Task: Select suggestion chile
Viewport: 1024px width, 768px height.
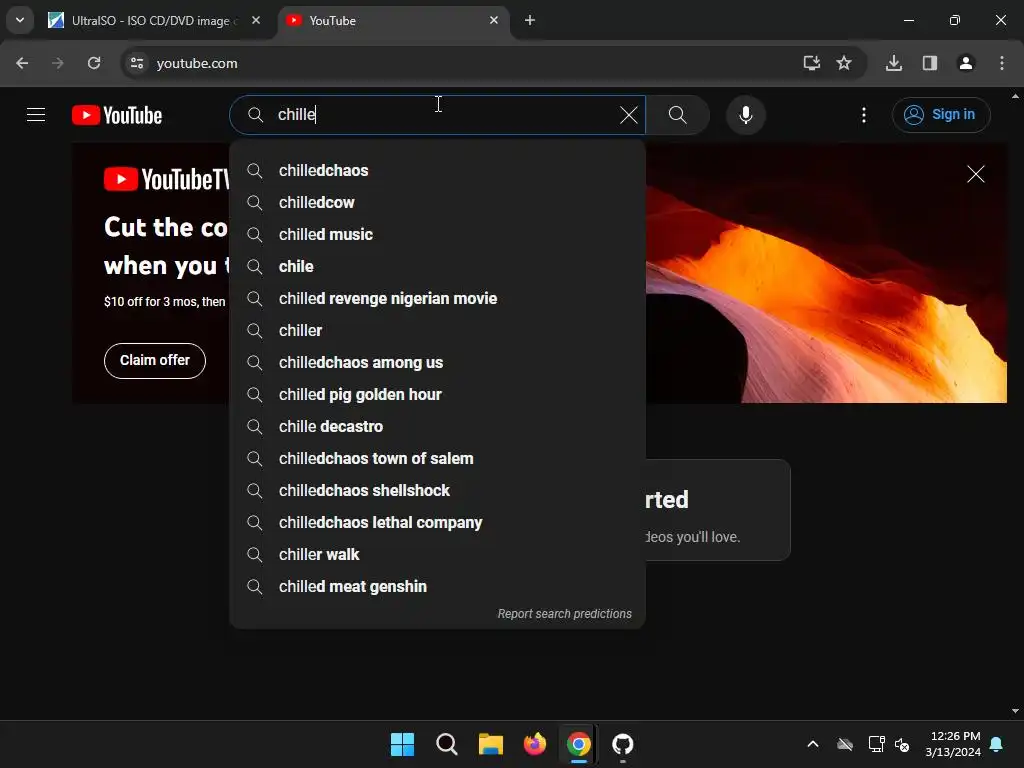Action: pyautogui.click(x=438, y=266)
